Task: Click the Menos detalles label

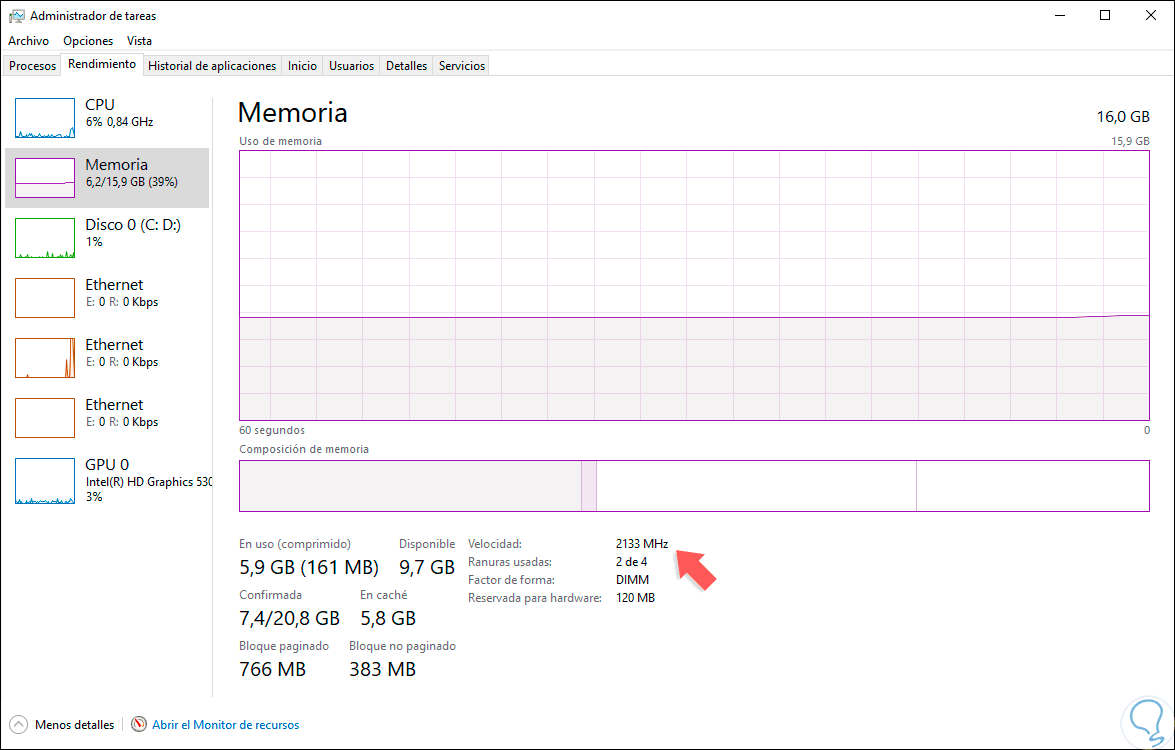Action: click(x=75, y=725)
